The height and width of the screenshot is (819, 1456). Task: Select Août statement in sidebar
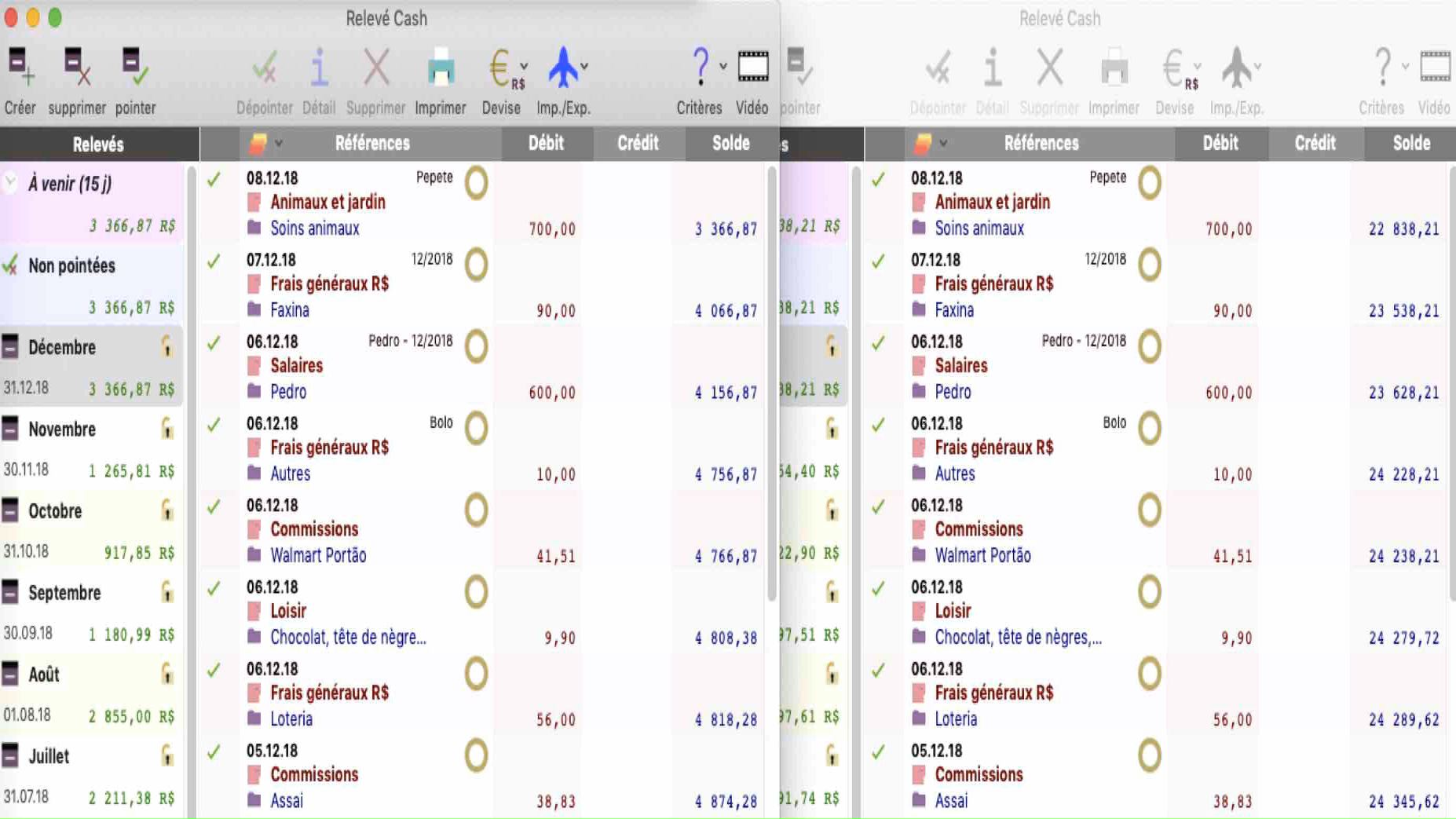click(x=92, y=693)
